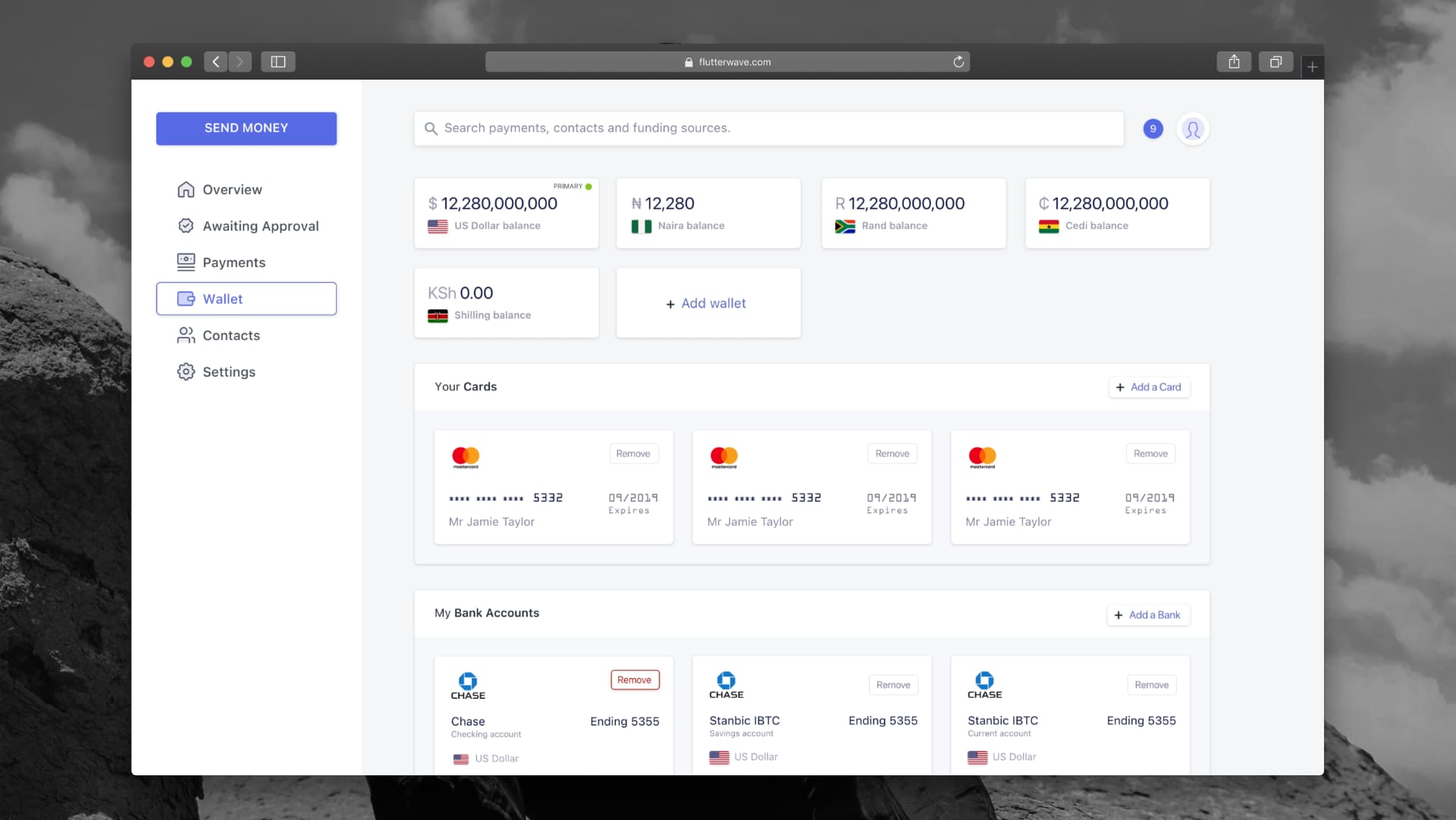Toggle the Safari sidebar button
This screenshot has width=1456, height=820.
coord(278,61)
